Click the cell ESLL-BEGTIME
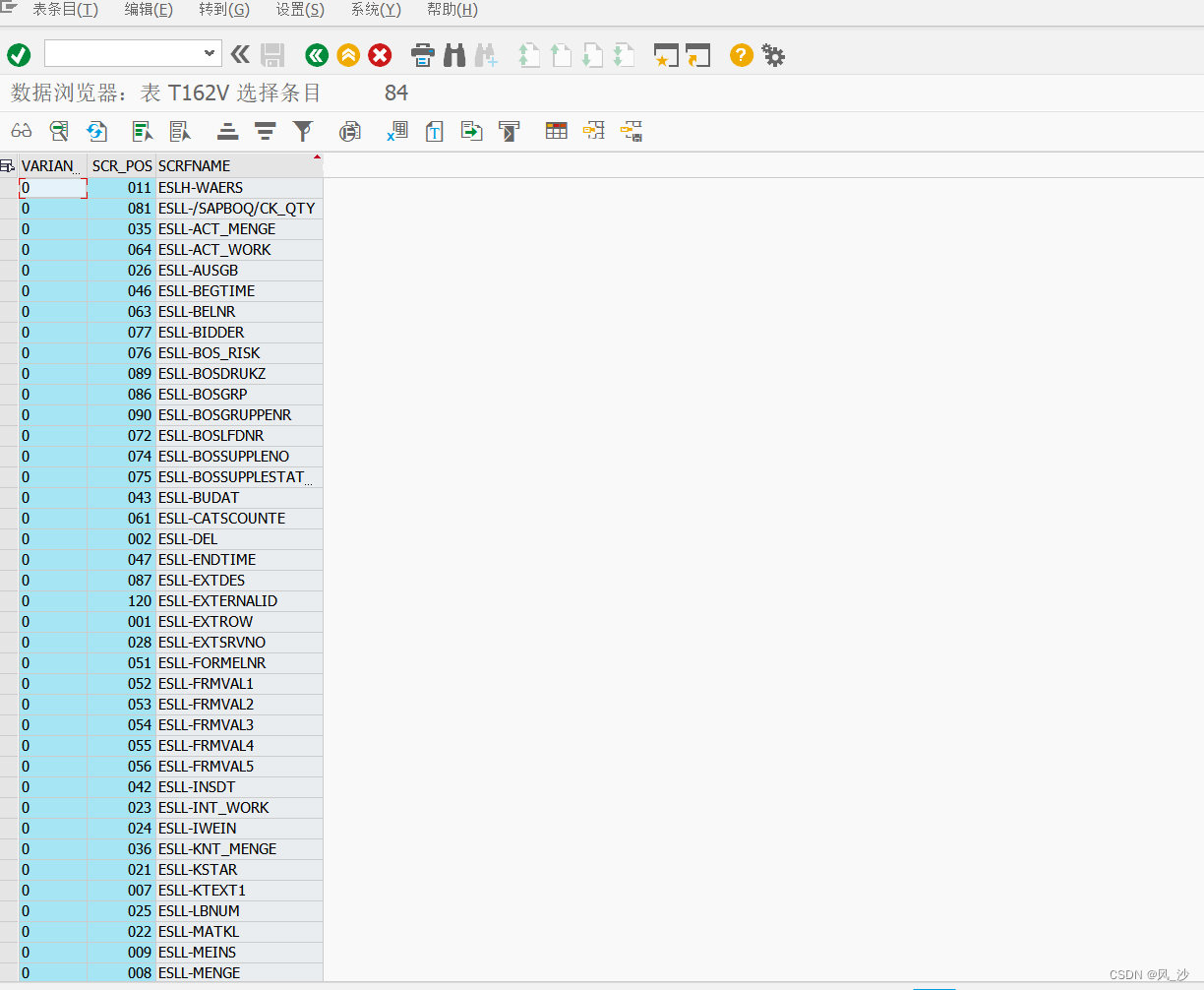Image resolution: width=1204 pixels, height=990 pixels. (x=239, y=290)
